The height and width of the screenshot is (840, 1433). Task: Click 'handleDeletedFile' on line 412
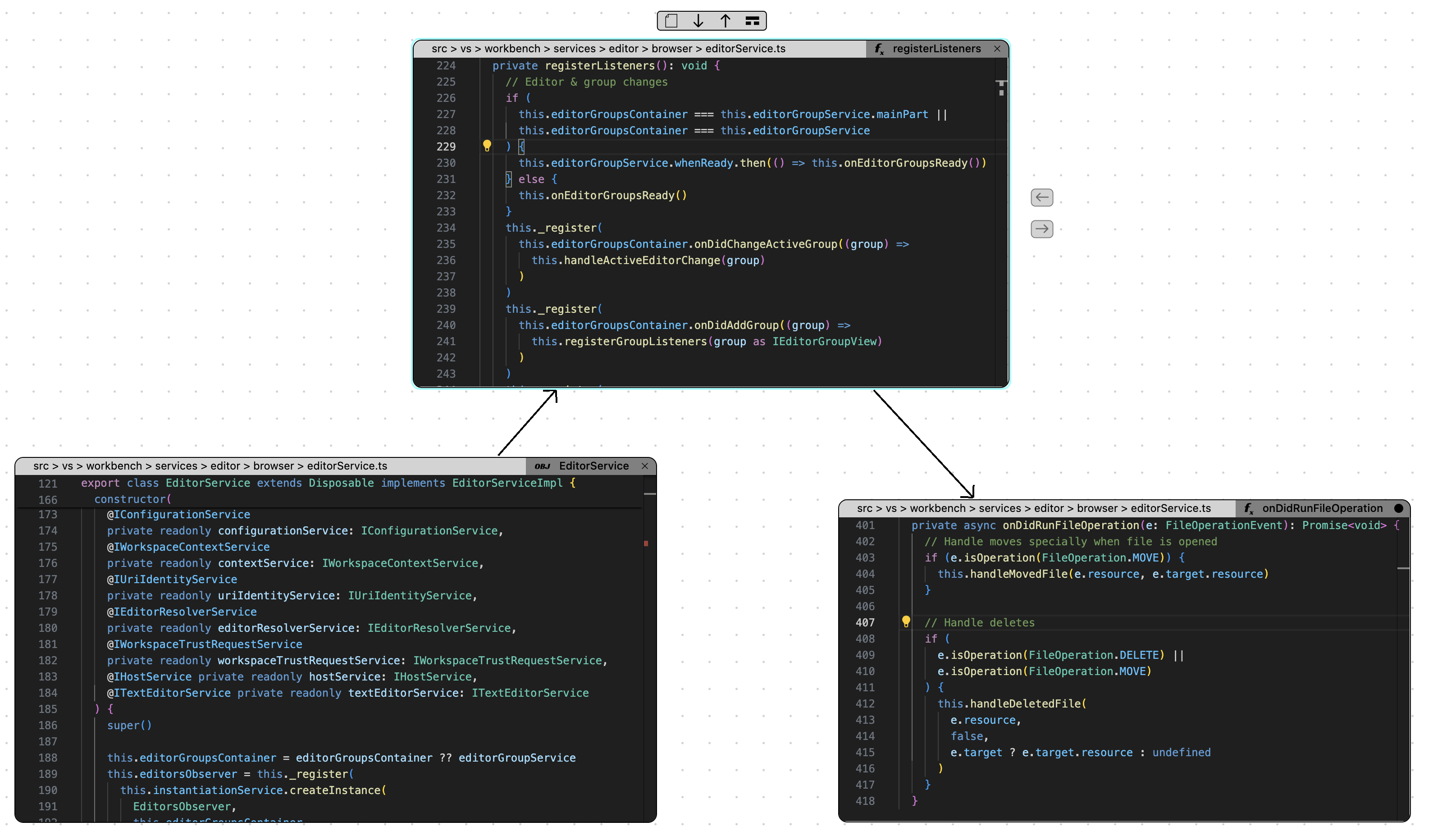pos(1025,704)
